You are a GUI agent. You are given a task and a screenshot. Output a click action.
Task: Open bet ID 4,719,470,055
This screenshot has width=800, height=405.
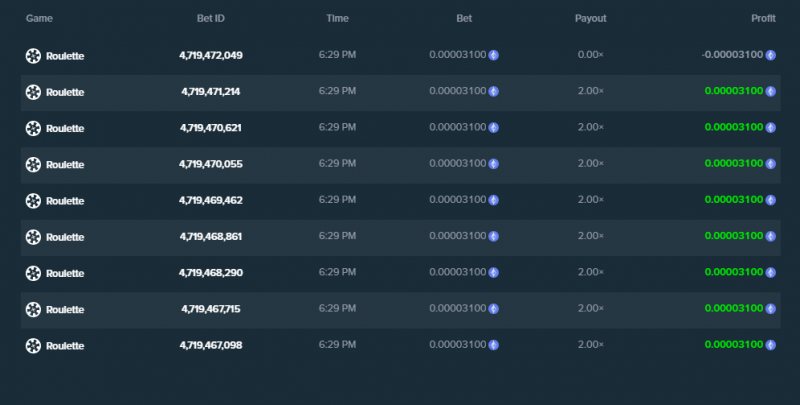211,164
